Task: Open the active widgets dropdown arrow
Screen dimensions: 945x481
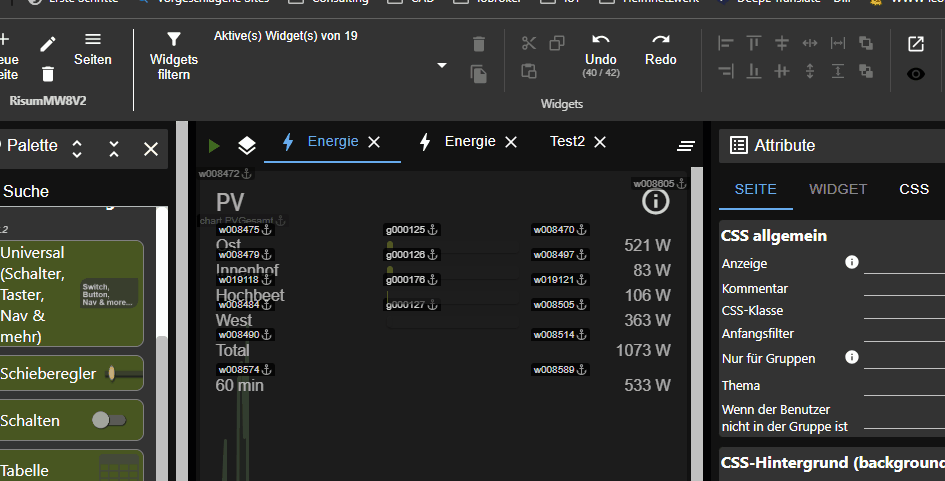Action: (442, 66)
